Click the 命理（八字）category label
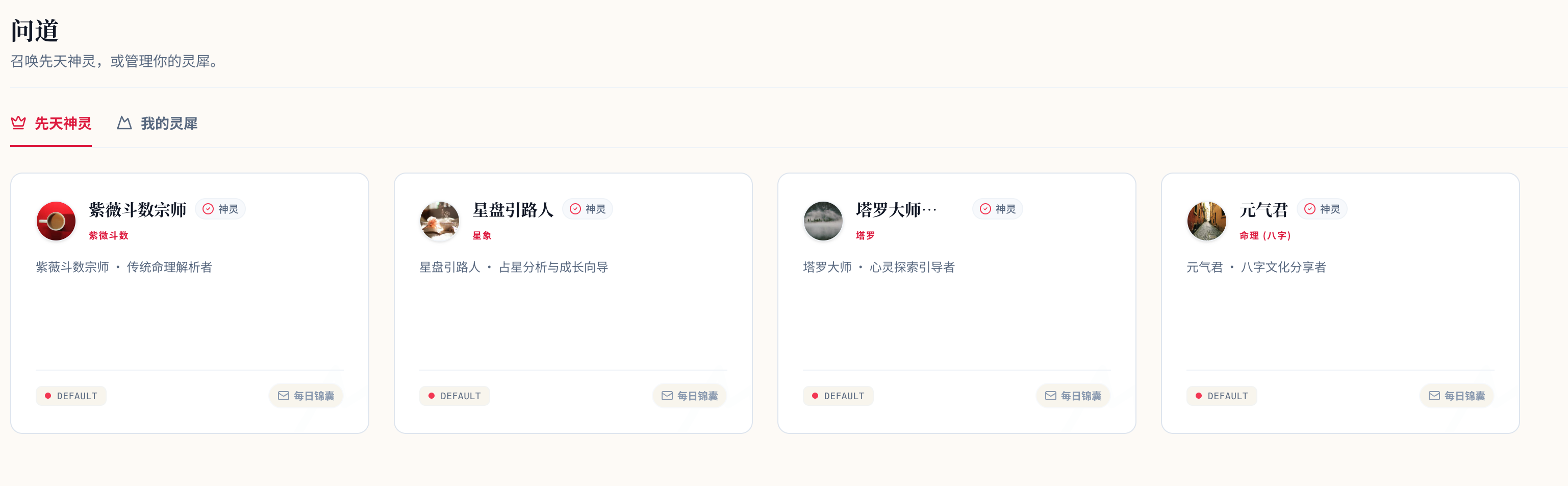 [x=1265, y=236]
